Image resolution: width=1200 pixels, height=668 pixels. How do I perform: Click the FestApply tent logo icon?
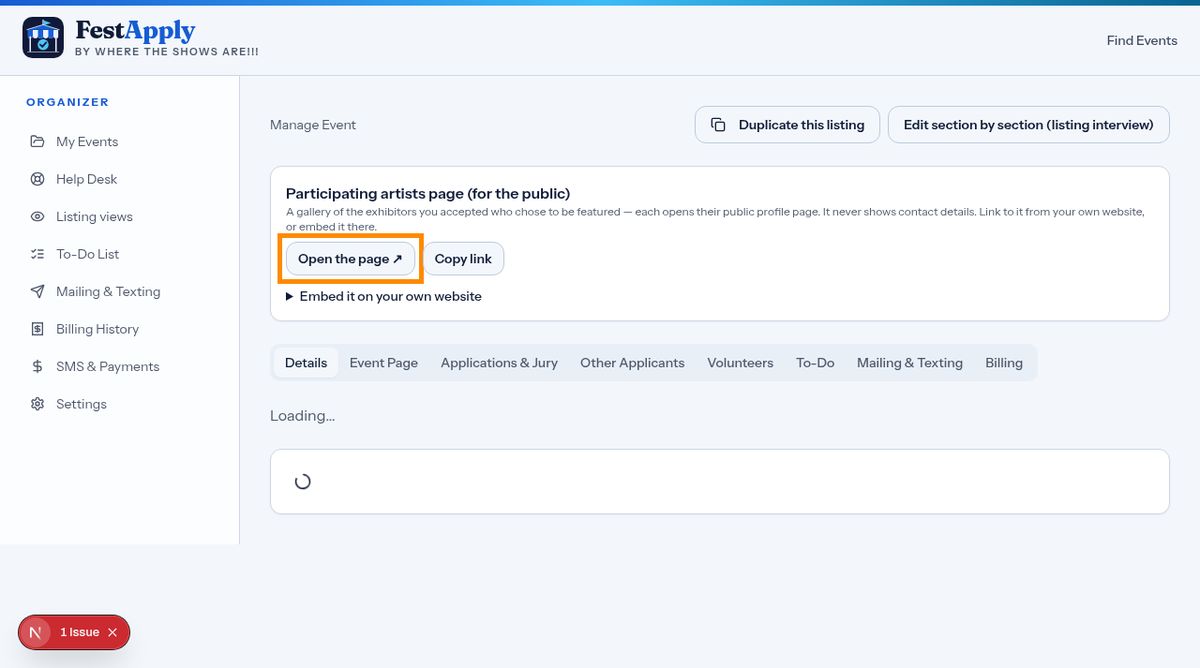pyautogui.click(x=43, y=38)
